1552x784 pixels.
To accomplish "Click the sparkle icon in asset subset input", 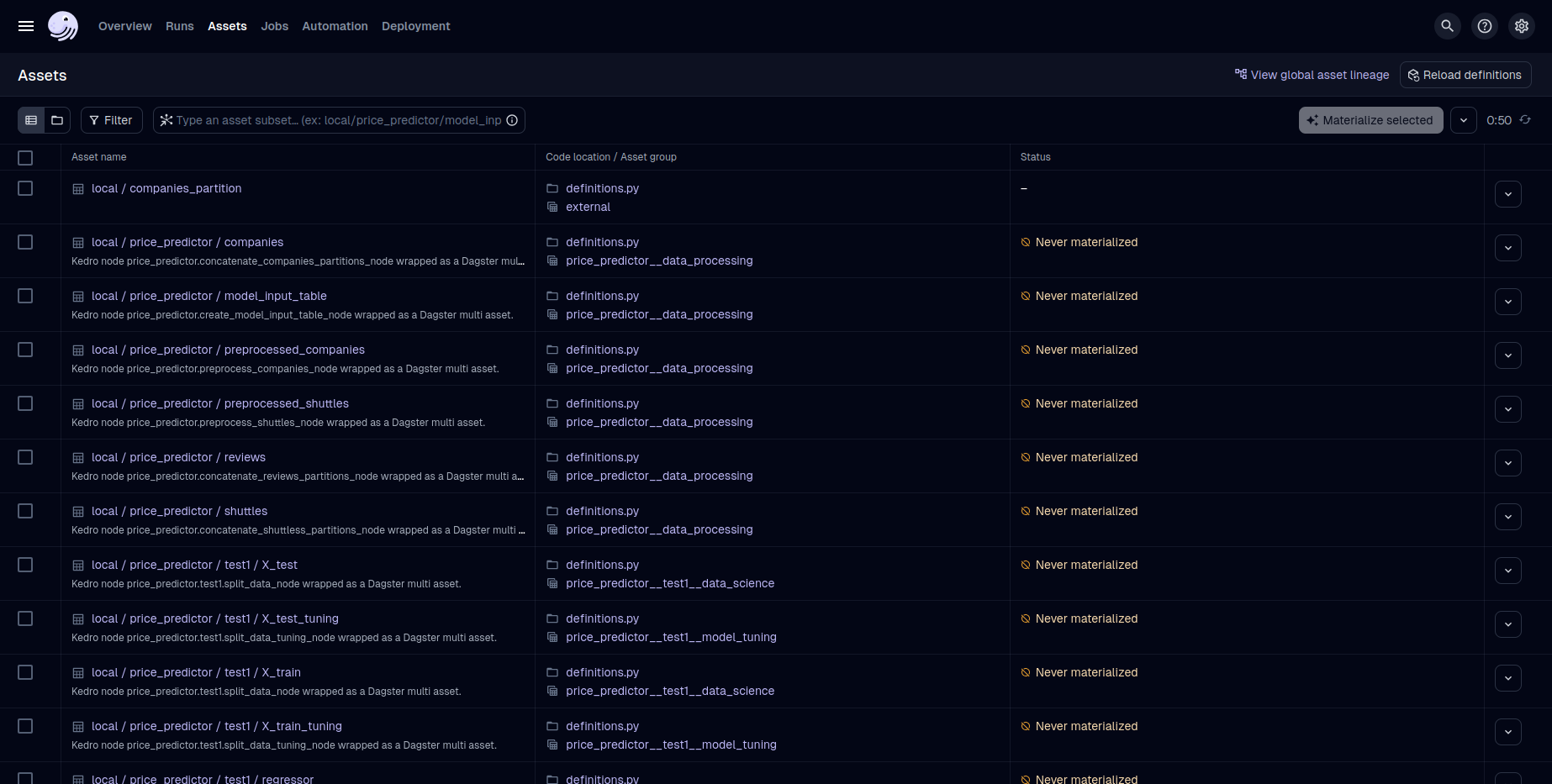I will click(x=166, y=120).
